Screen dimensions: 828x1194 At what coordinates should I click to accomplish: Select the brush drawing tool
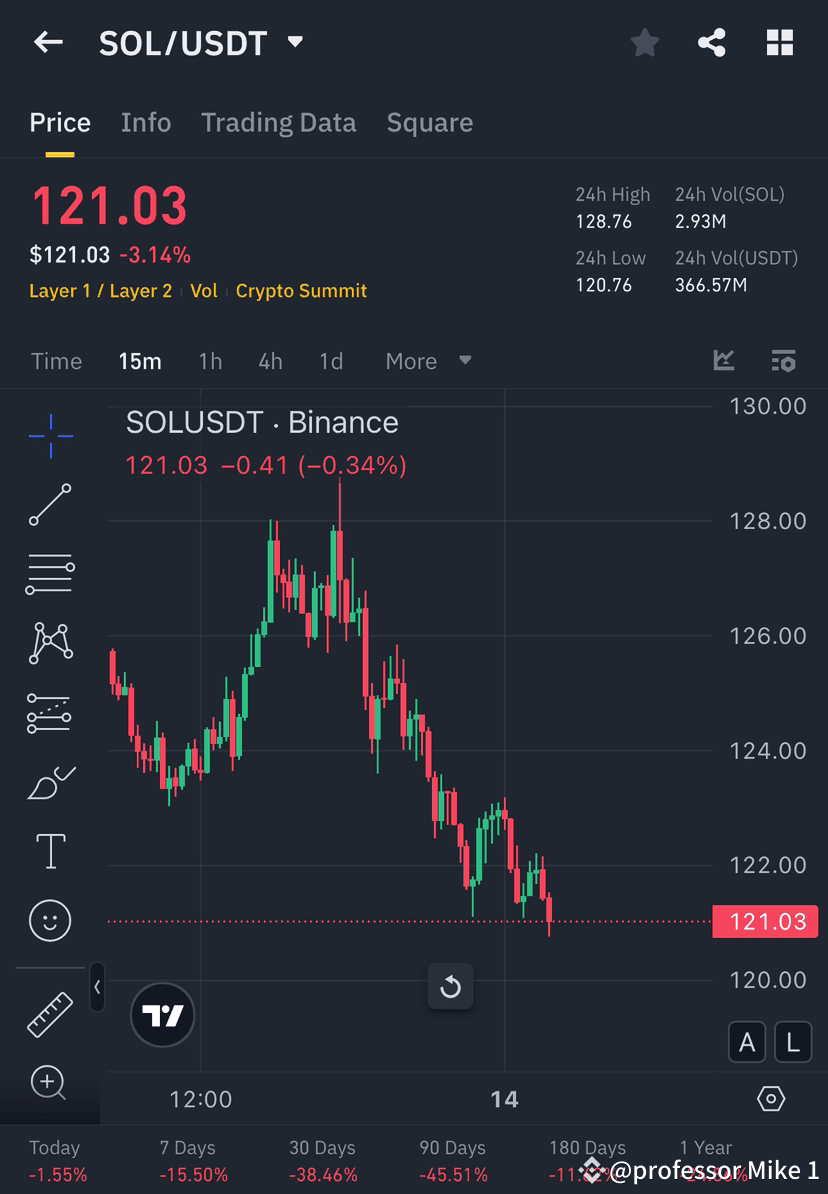(50, 781)
